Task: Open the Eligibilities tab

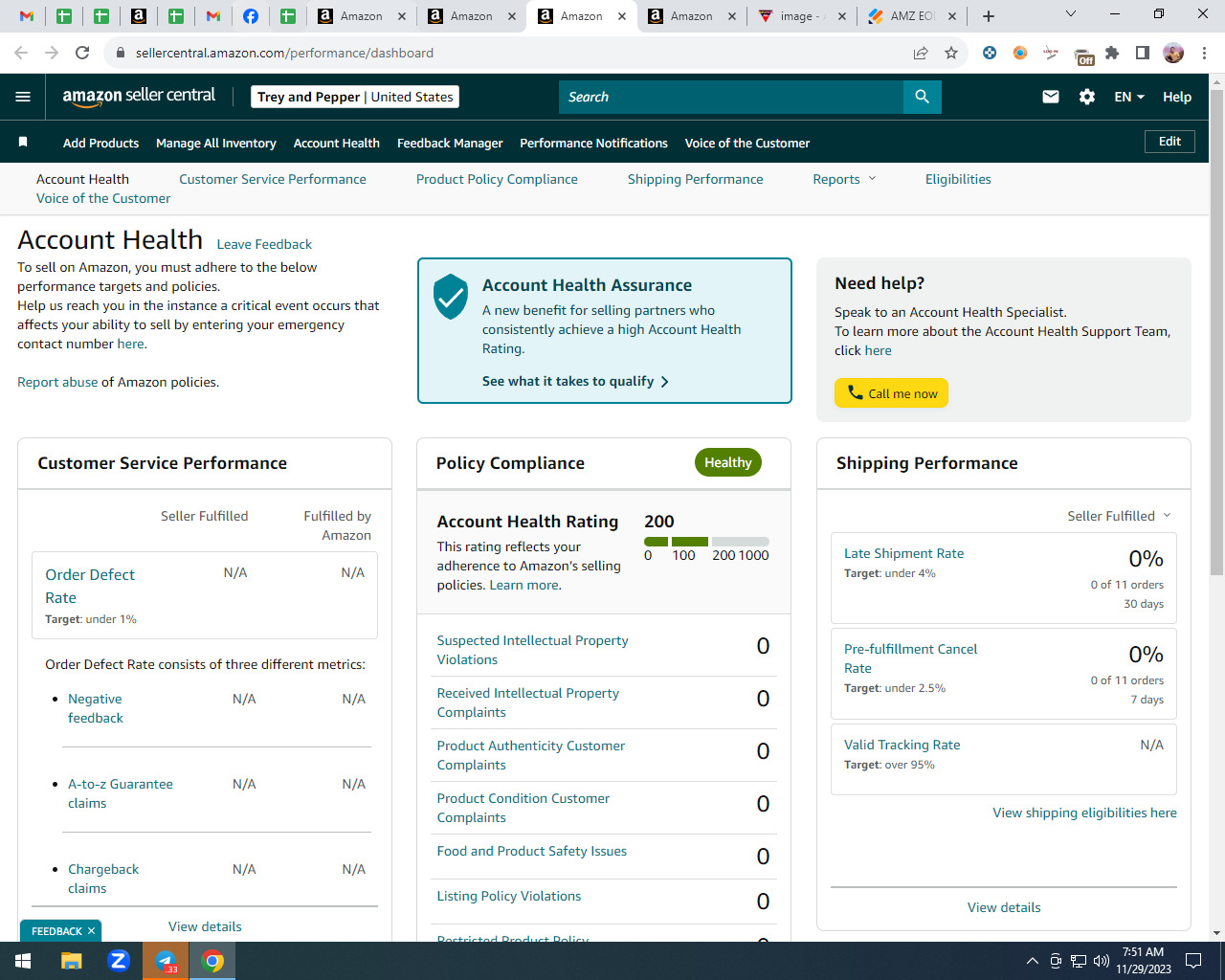Action: (x=958, y=179)
